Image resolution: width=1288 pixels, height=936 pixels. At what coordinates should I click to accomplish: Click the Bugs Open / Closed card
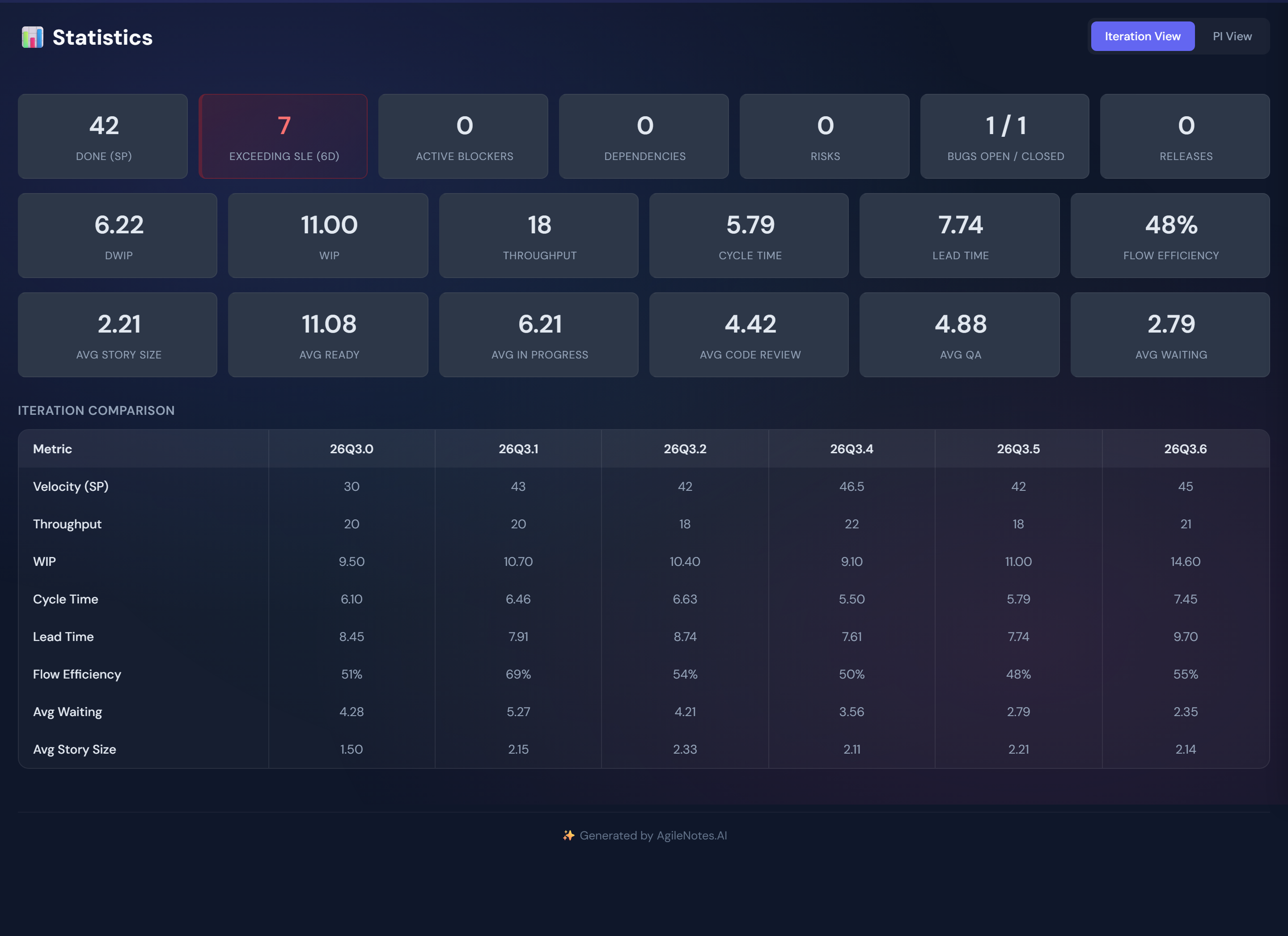[1004, 136]
